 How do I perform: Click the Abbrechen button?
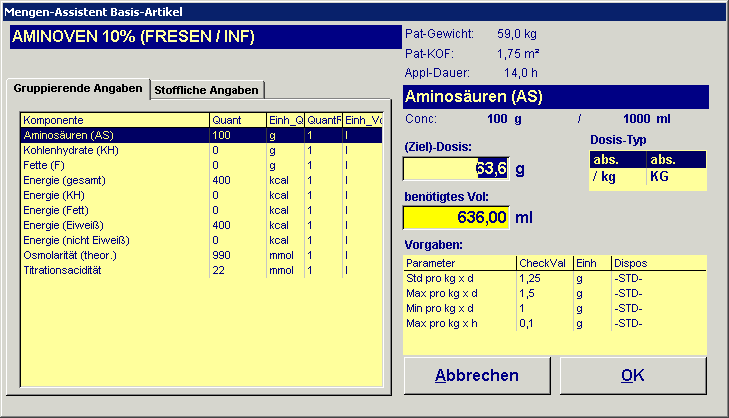477,376
